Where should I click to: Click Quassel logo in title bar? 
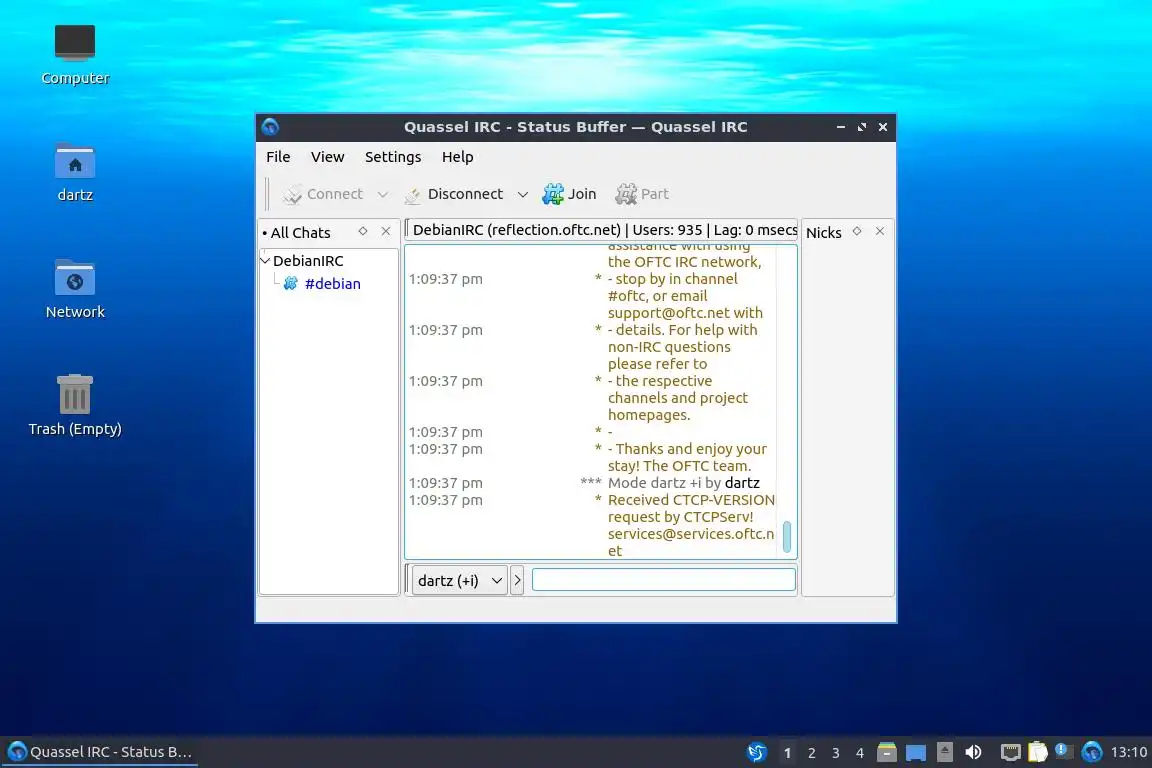[270, 126]
